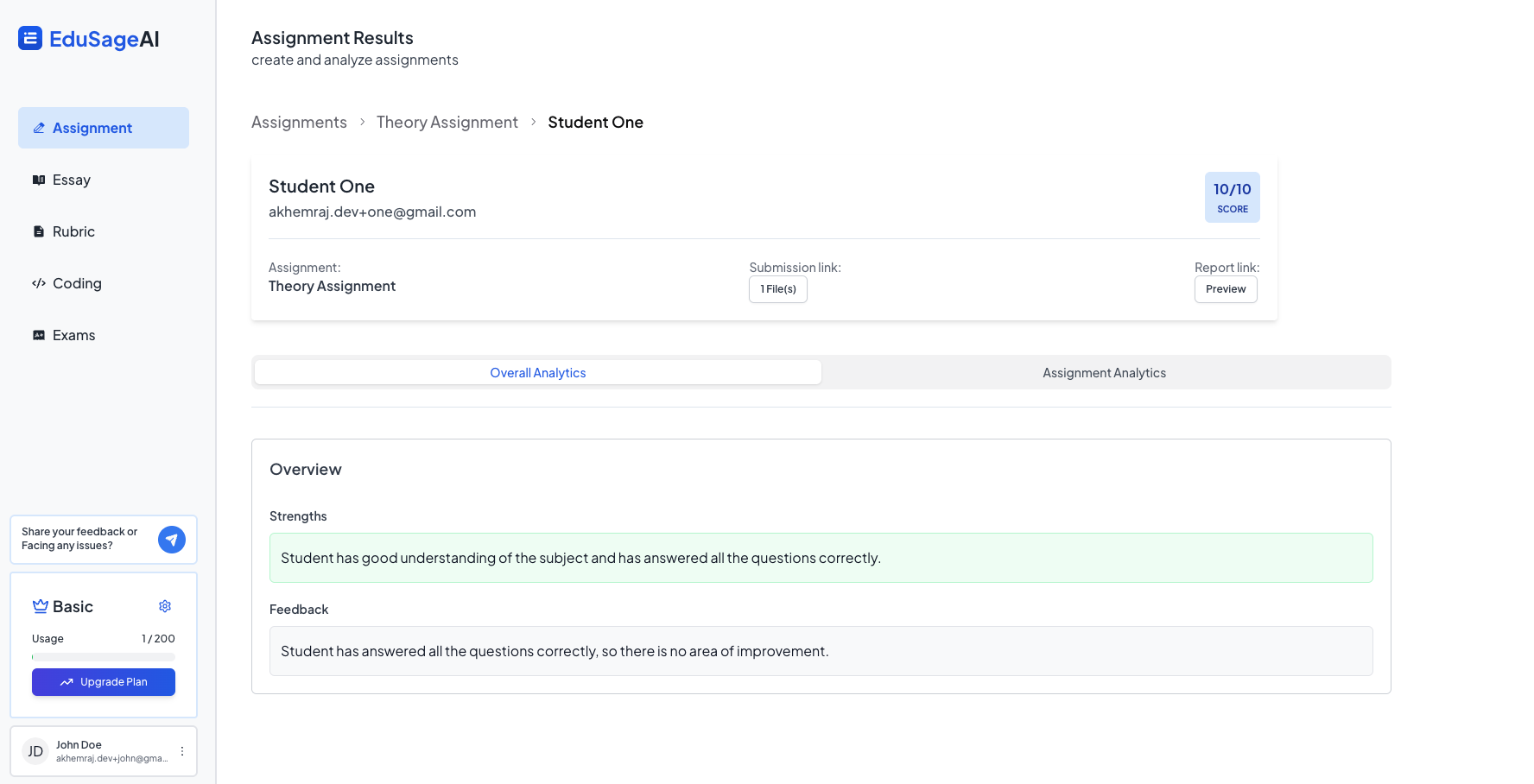Screen dimensions: 1534x784
Task: Click the Essay book icon
Action: [x=39, y=180]
